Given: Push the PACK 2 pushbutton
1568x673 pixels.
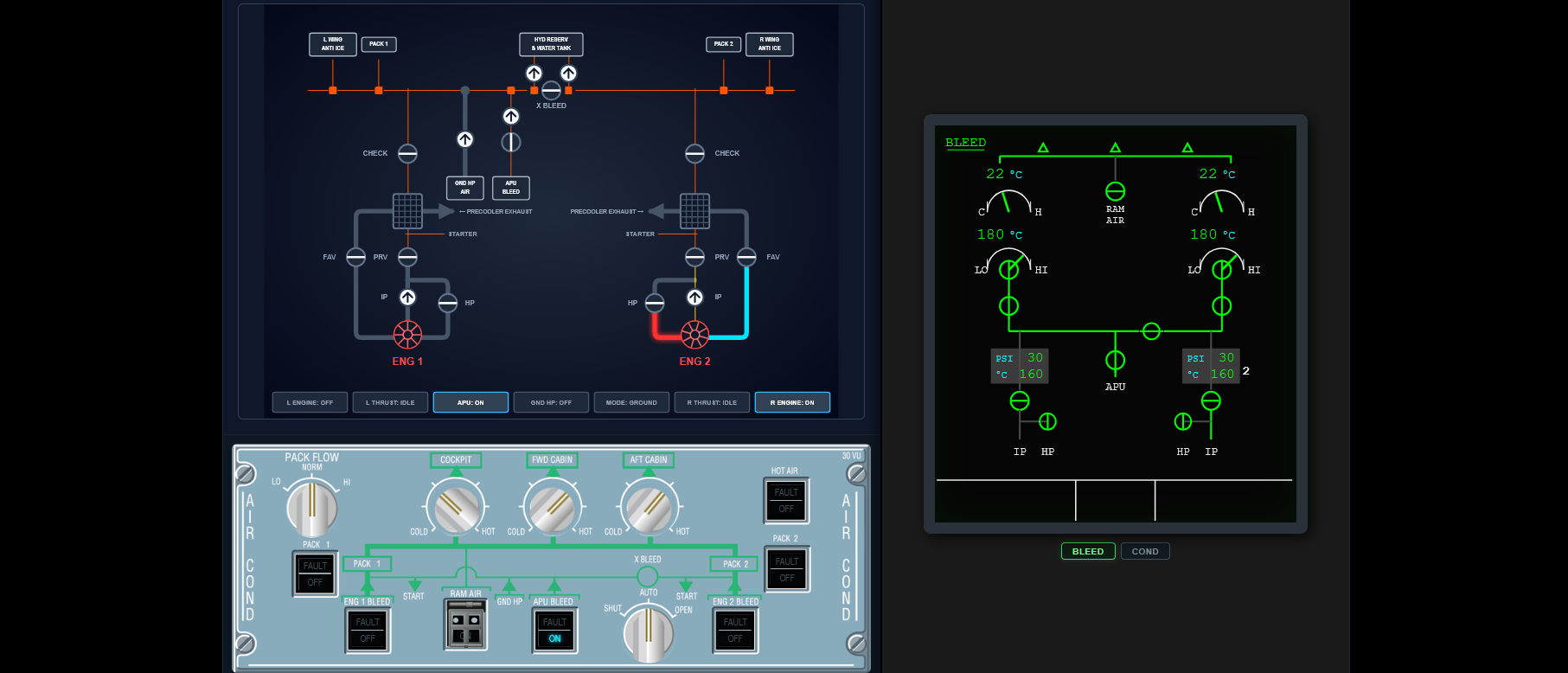Looking at the screenshot, I should (786, 570).
